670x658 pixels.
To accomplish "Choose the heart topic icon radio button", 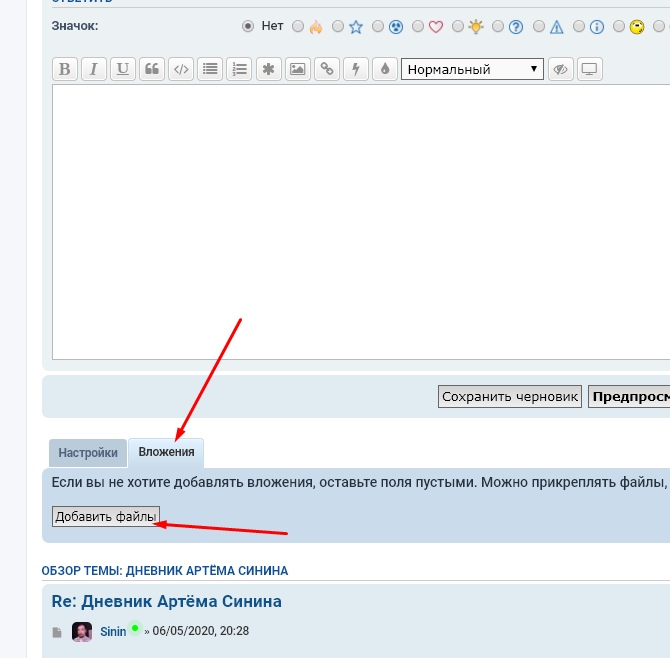I will (x=417, y=26).
